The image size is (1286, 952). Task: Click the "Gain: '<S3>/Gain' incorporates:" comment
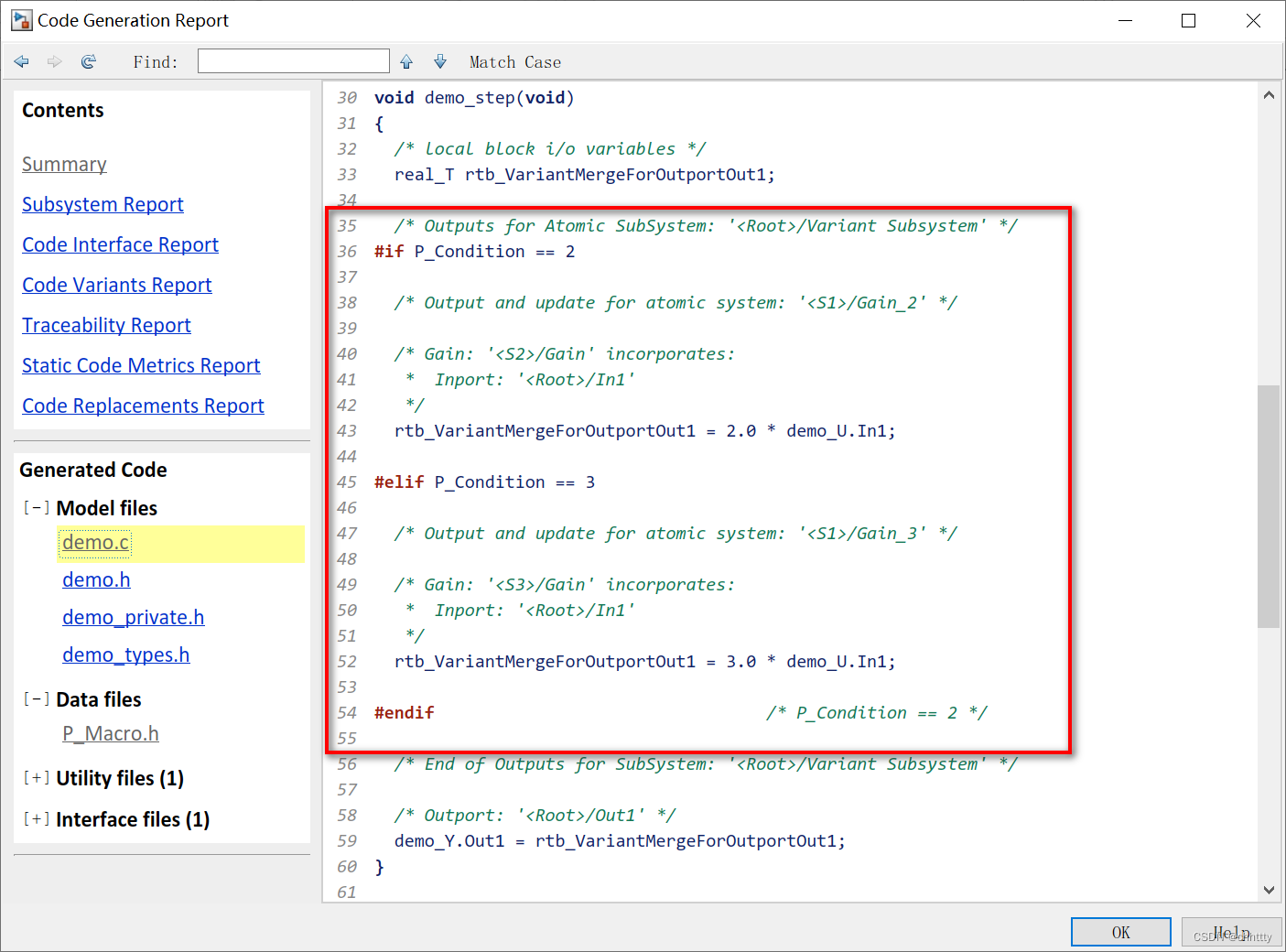coord(565,585)
